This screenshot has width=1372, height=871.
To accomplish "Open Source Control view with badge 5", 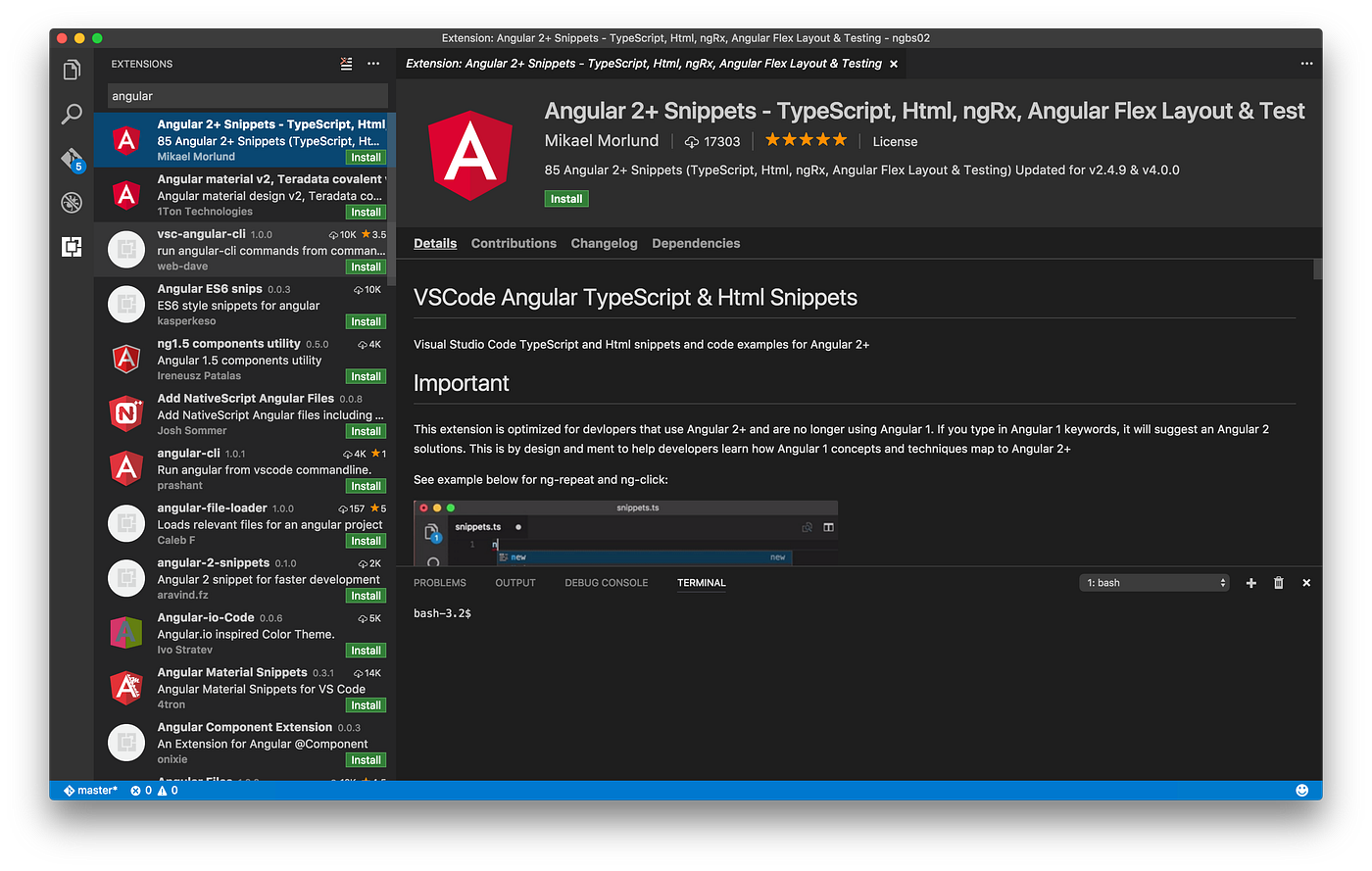I will tap(73, 160).
